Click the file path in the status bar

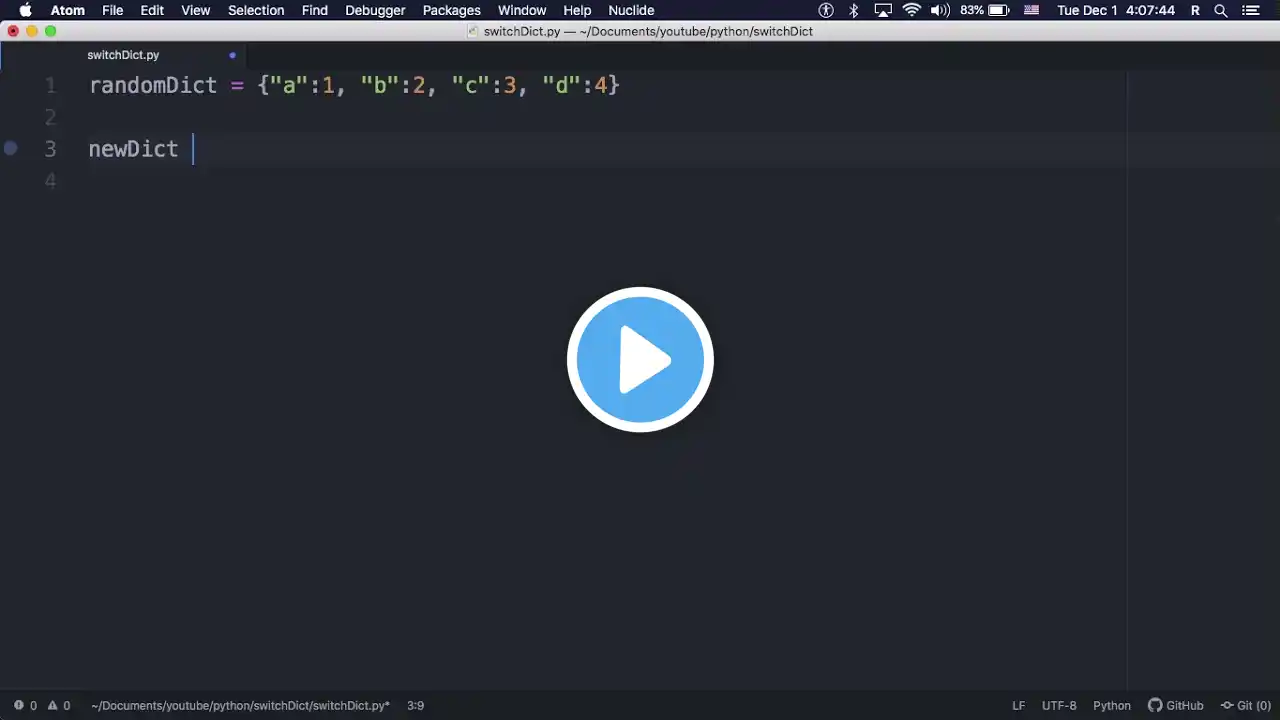[x=240, y=705]
